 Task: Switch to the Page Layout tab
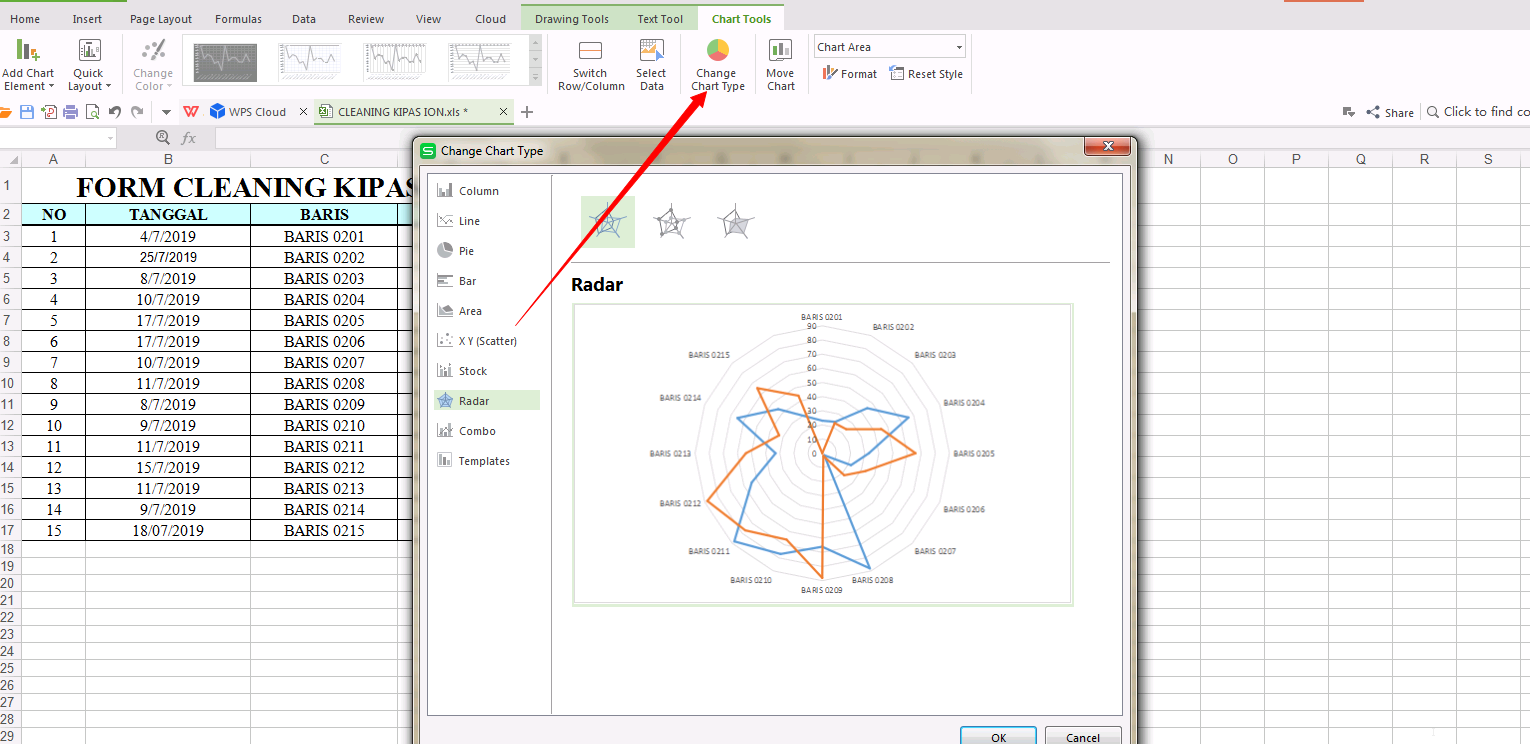[161, 19]
